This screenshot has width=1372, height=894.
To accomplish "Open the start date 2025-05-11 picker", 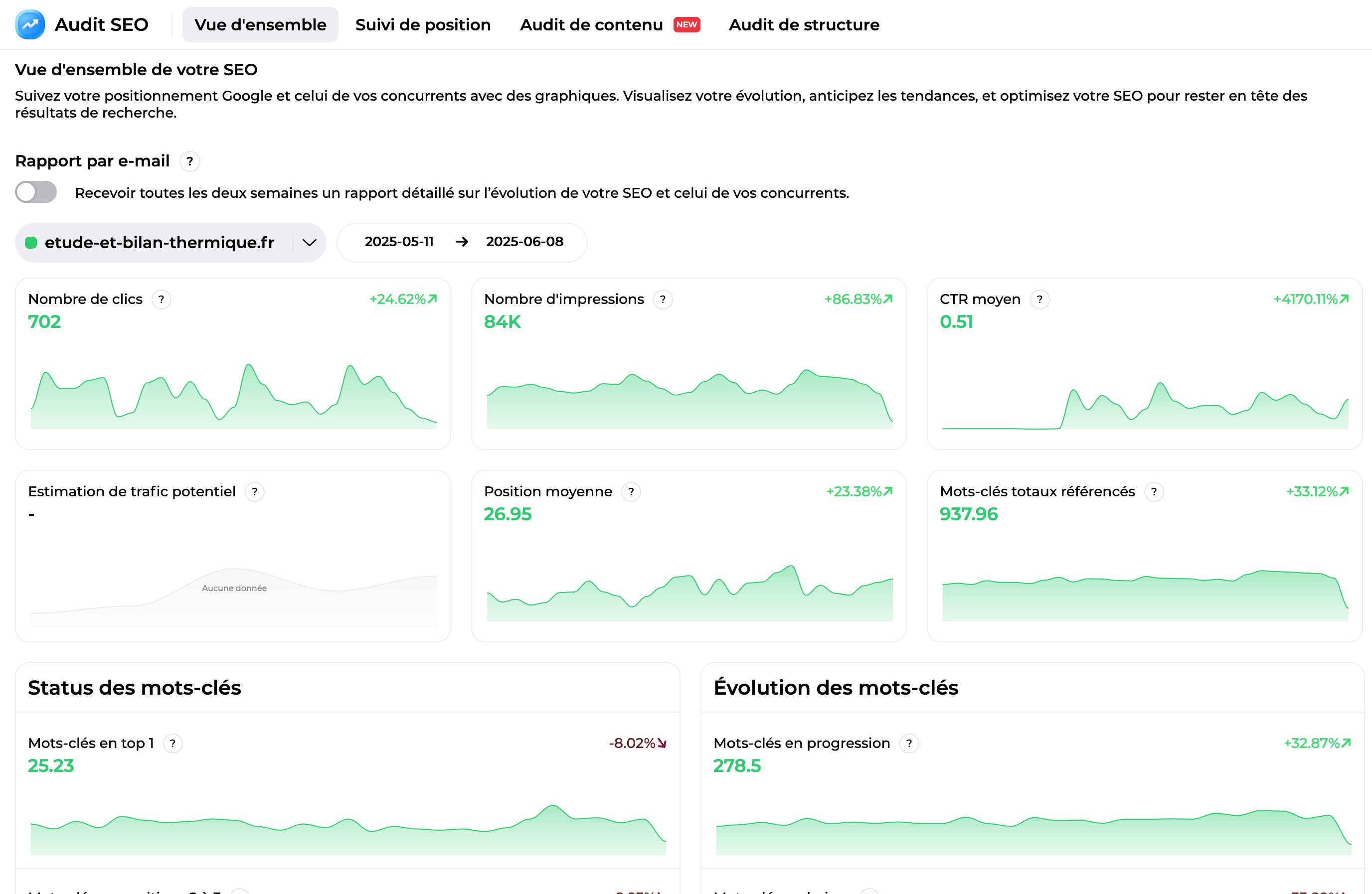I will click(x=399, y=242).
